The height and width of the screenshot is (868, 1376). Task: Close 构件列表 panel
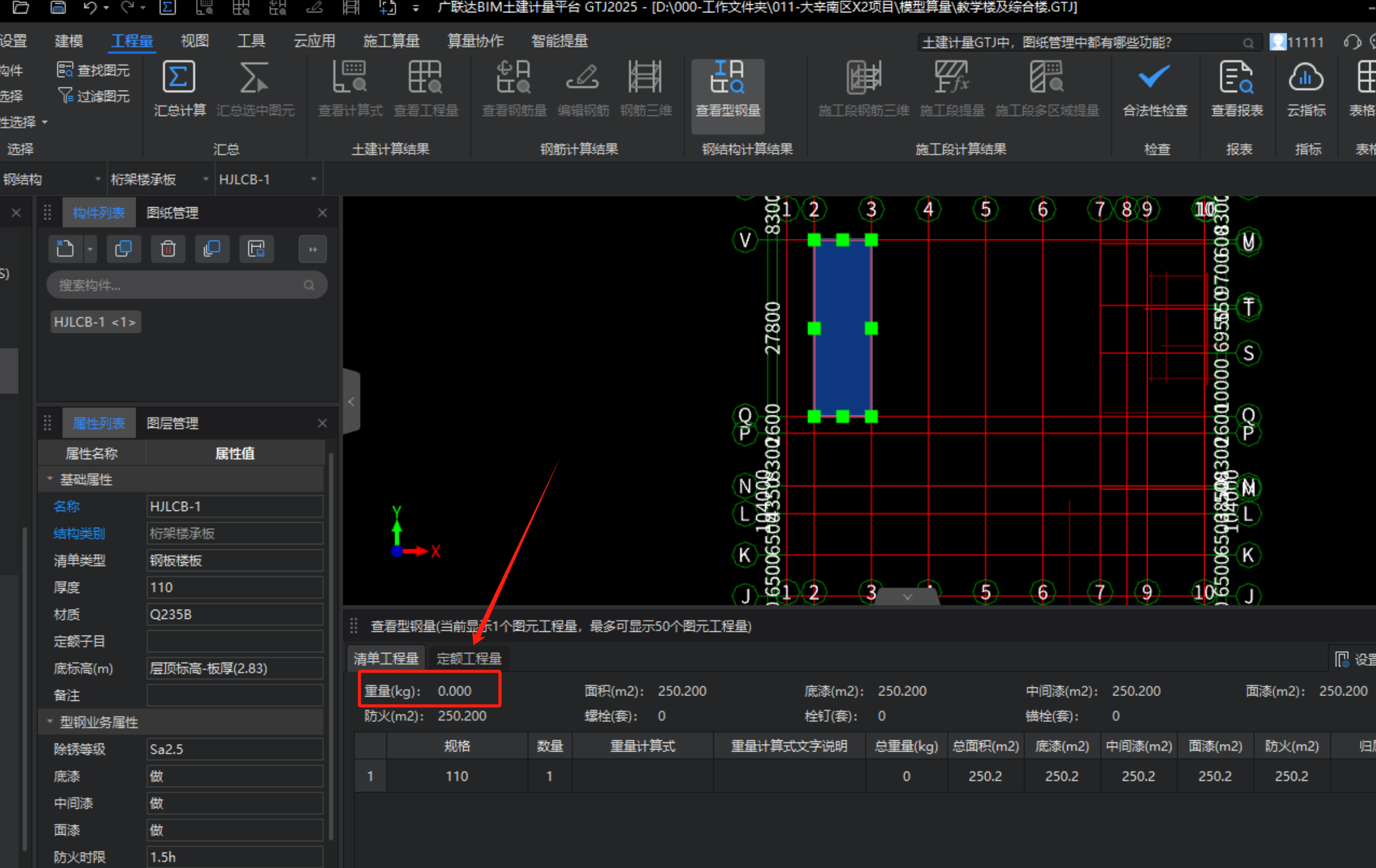pos(322,213)
